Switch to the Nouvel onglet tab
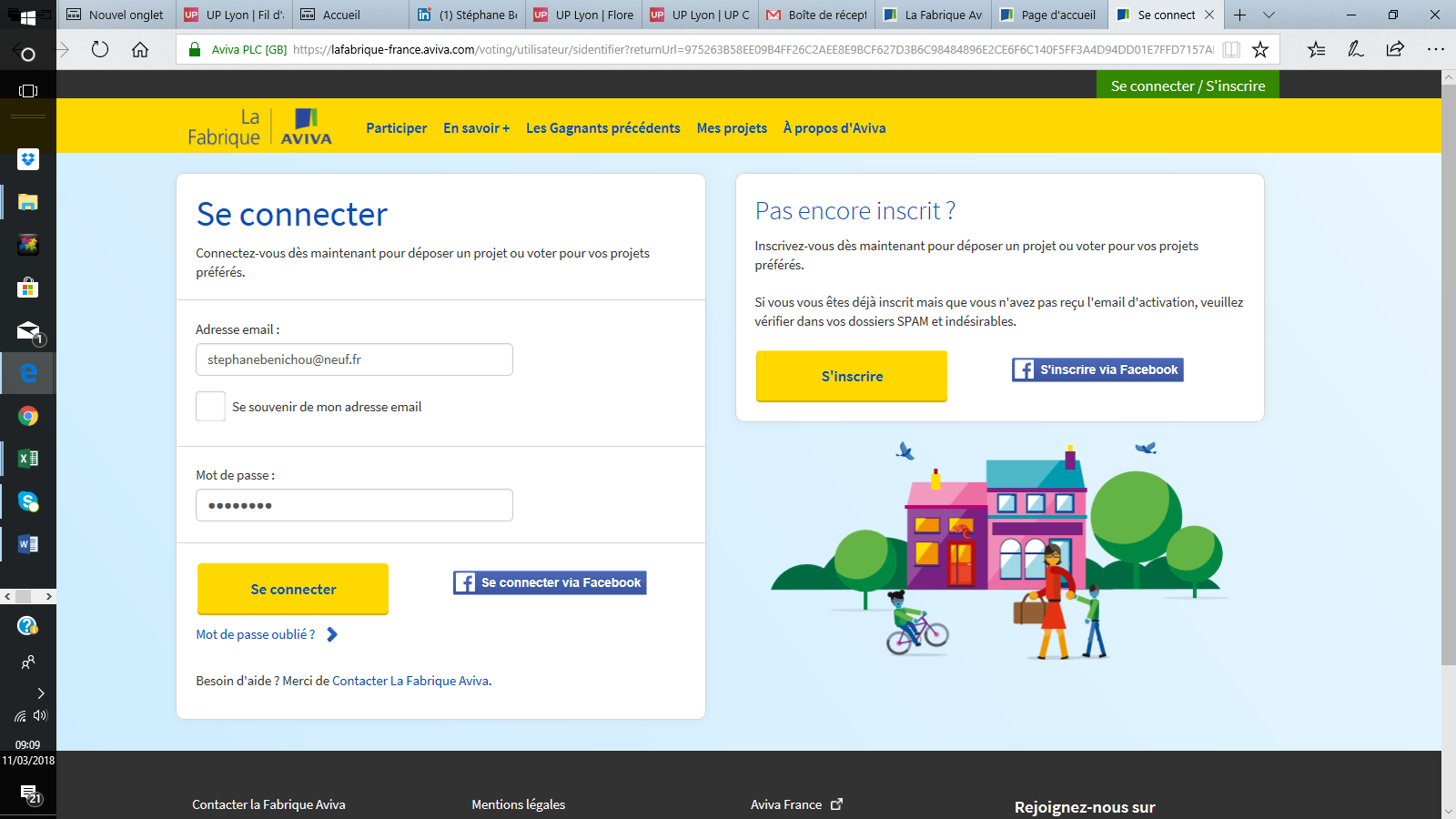The image size is (1456, 819). [116, 15]
